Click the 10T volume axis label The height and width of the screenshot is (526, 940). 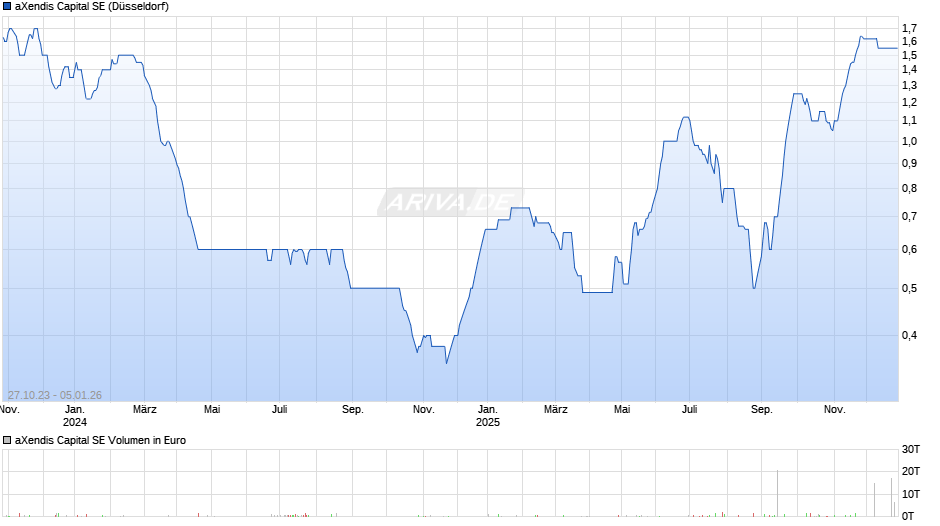pos(911,494)
